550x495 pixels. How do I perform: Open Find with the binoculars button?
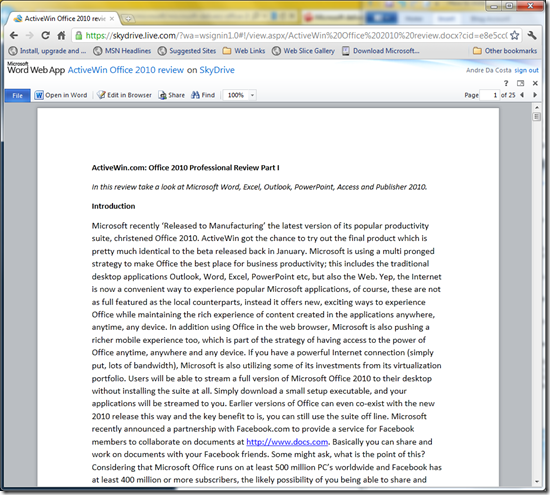(x=203, y=95)
